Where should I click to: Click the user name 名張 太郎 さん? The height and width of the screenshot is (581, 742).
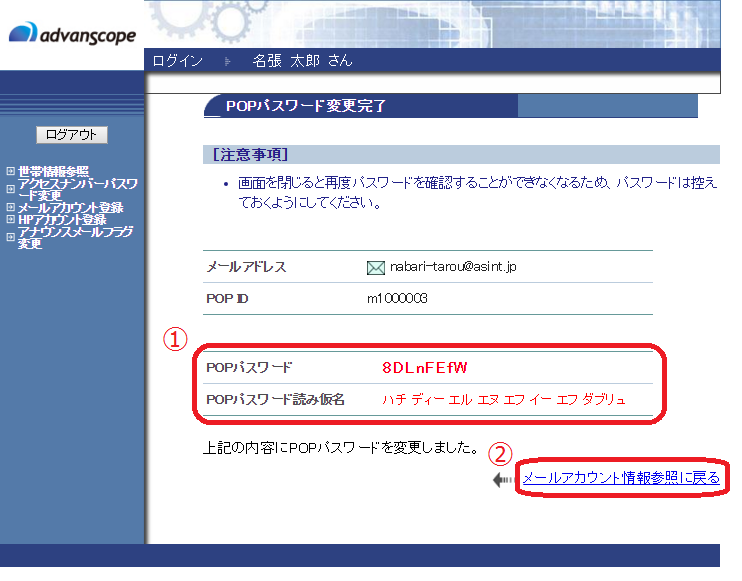pos(302,61)
